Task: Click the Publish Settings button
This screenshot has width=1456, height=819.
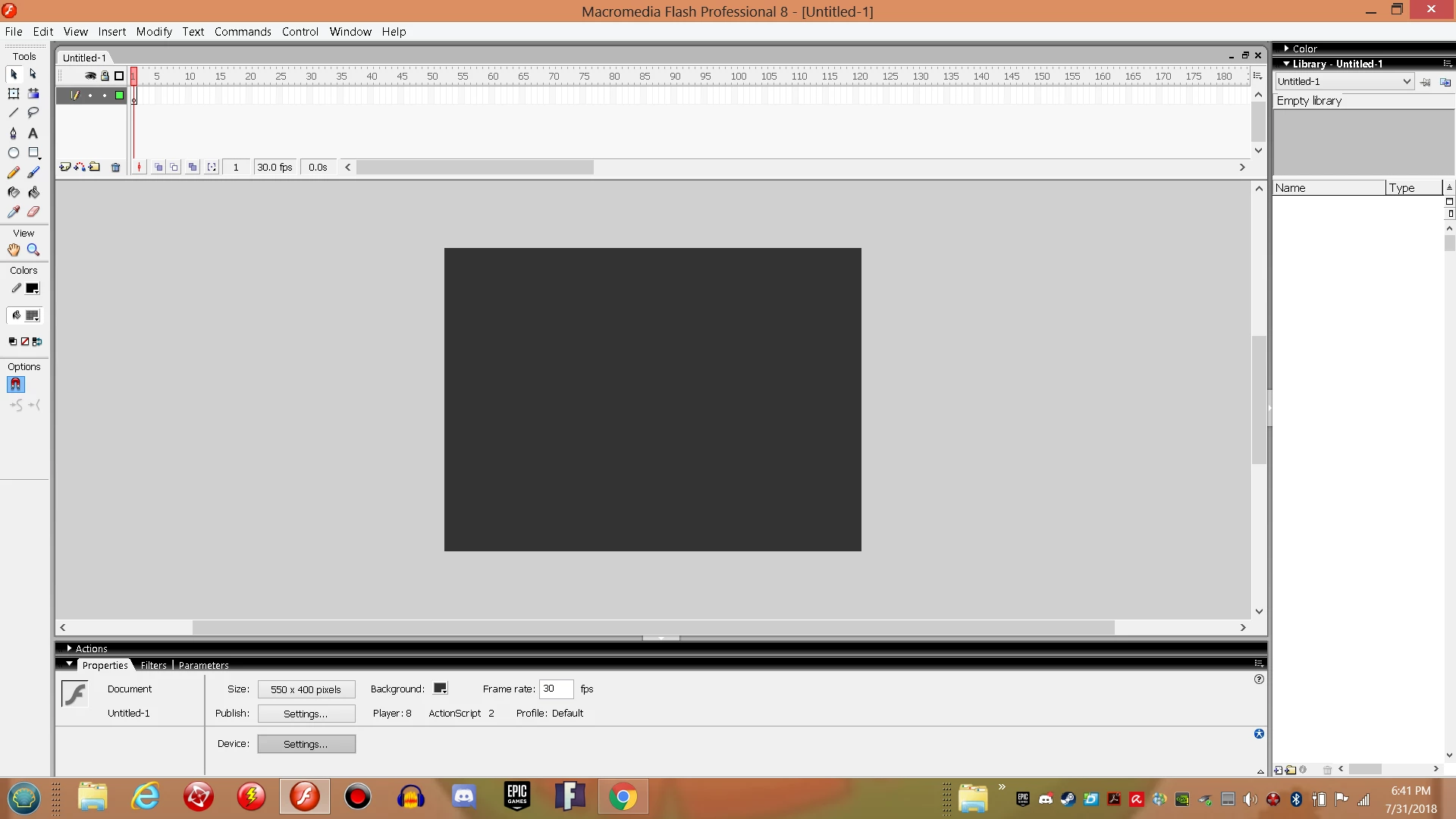Action: [x=306, y=714]
